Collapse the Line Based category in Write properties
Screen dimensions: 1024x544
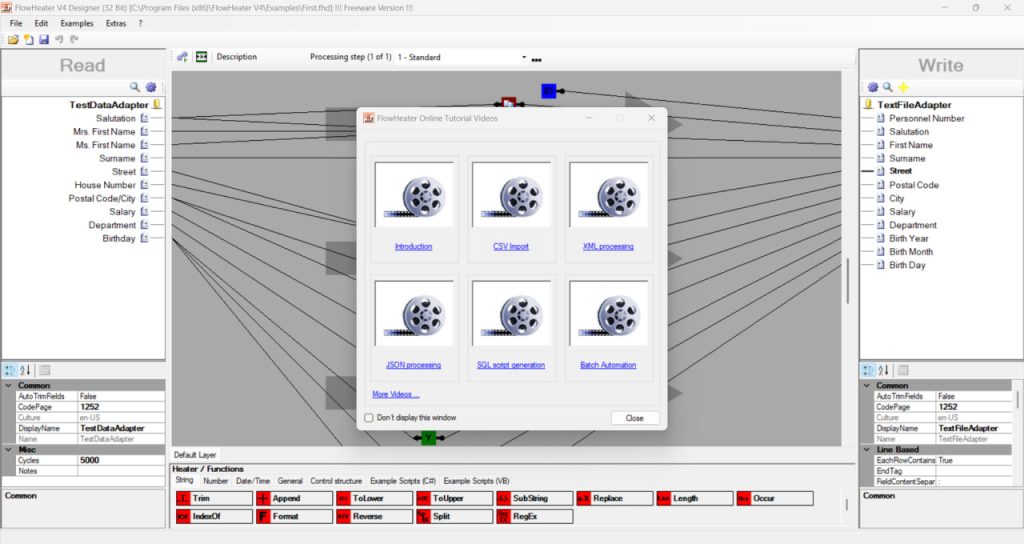coord(867,449)
